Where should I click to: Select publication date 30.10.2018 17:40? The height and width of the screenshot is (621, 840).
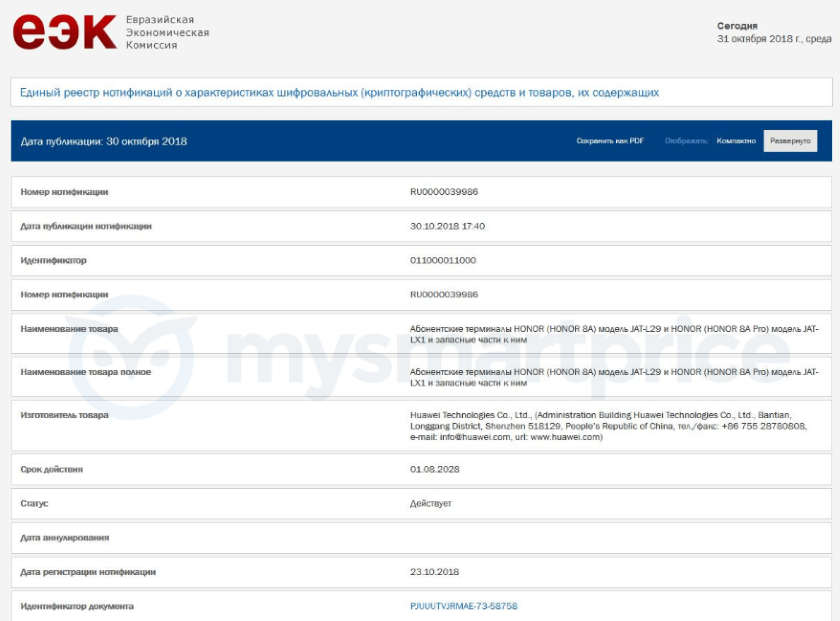pos(447,226)
